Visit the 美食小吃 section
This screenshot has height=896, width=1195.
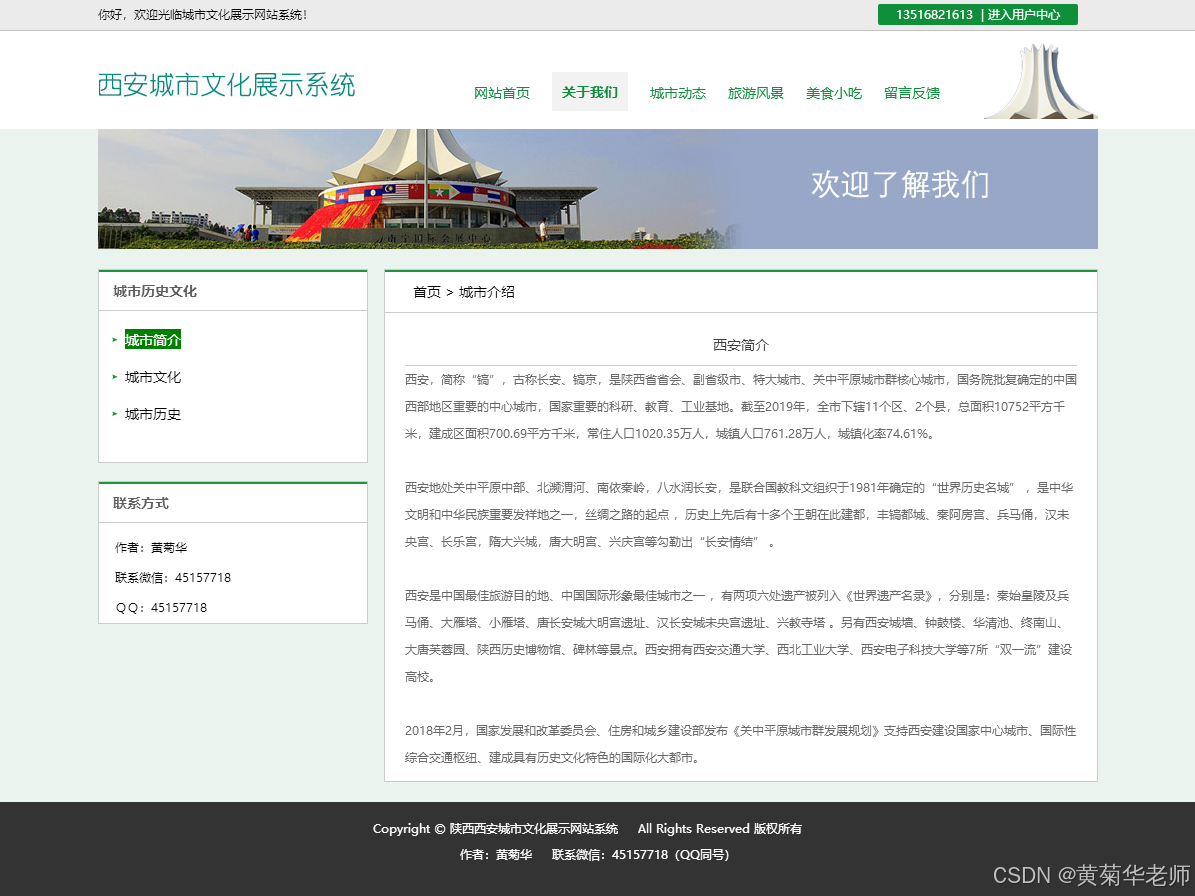(x=834, y=93)
